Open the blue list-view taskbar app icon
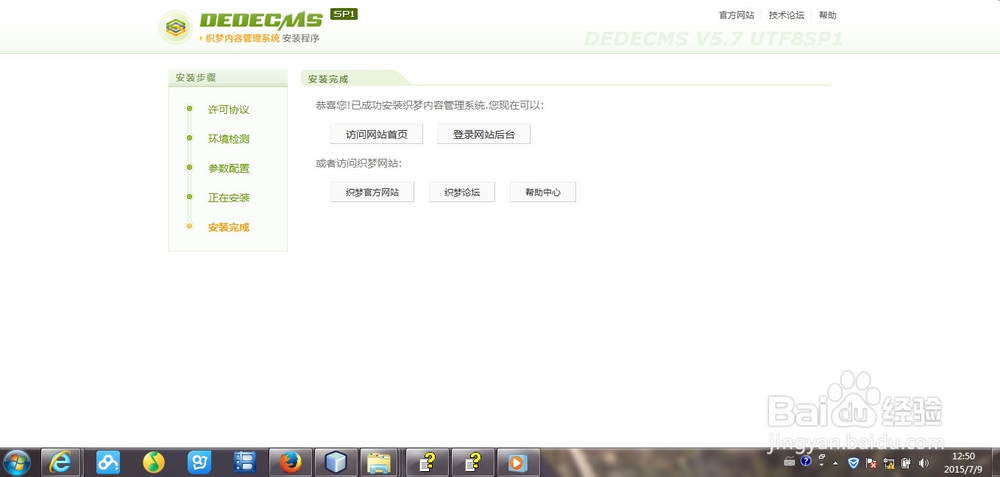Viewport: 1000px width, 477px height. click(245, 463)
